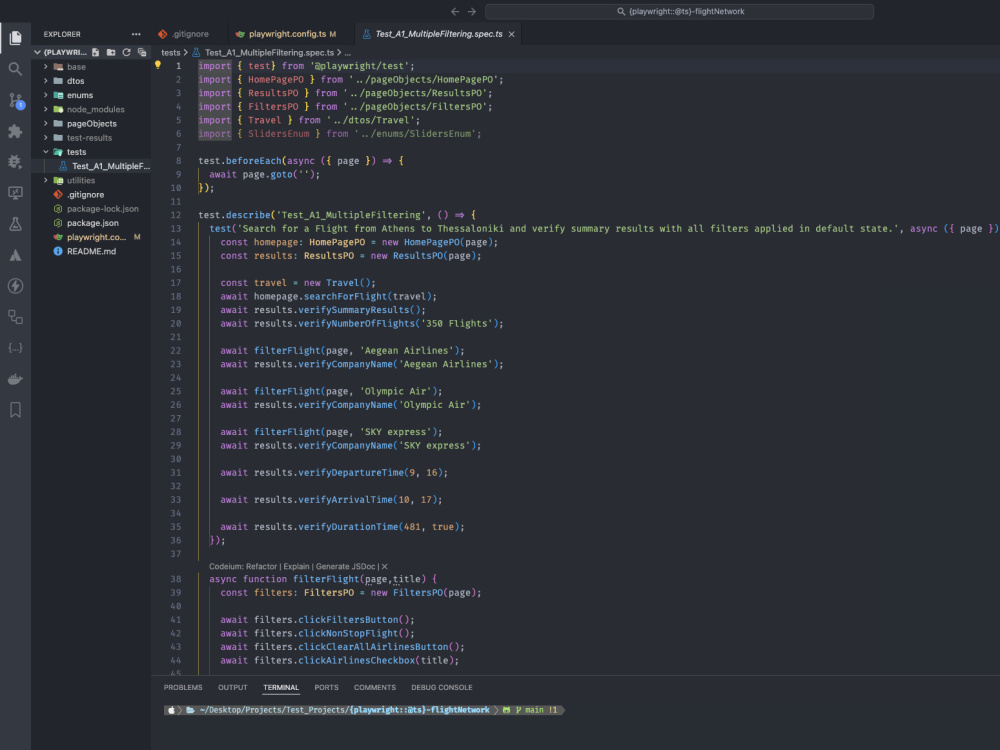Click the tests breadcrumb segment
This screenshot has height=750, width=1000.
(x=171, y=53)
